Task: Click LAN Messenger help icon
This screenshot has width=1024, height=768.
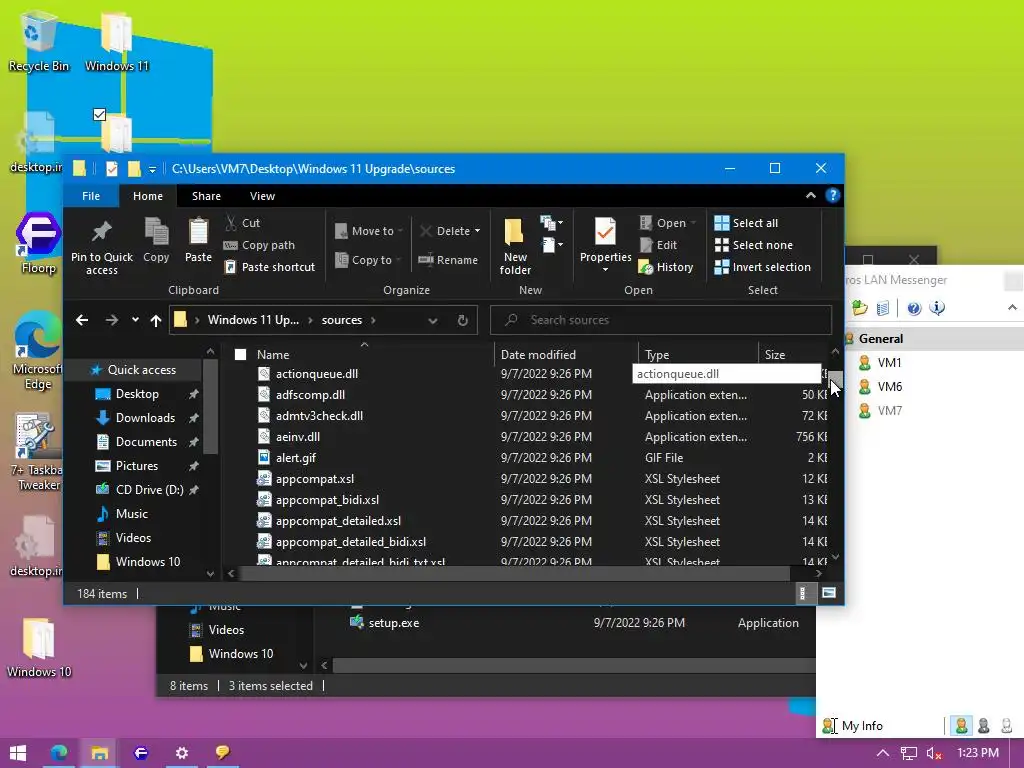Action: click(914, 308)
